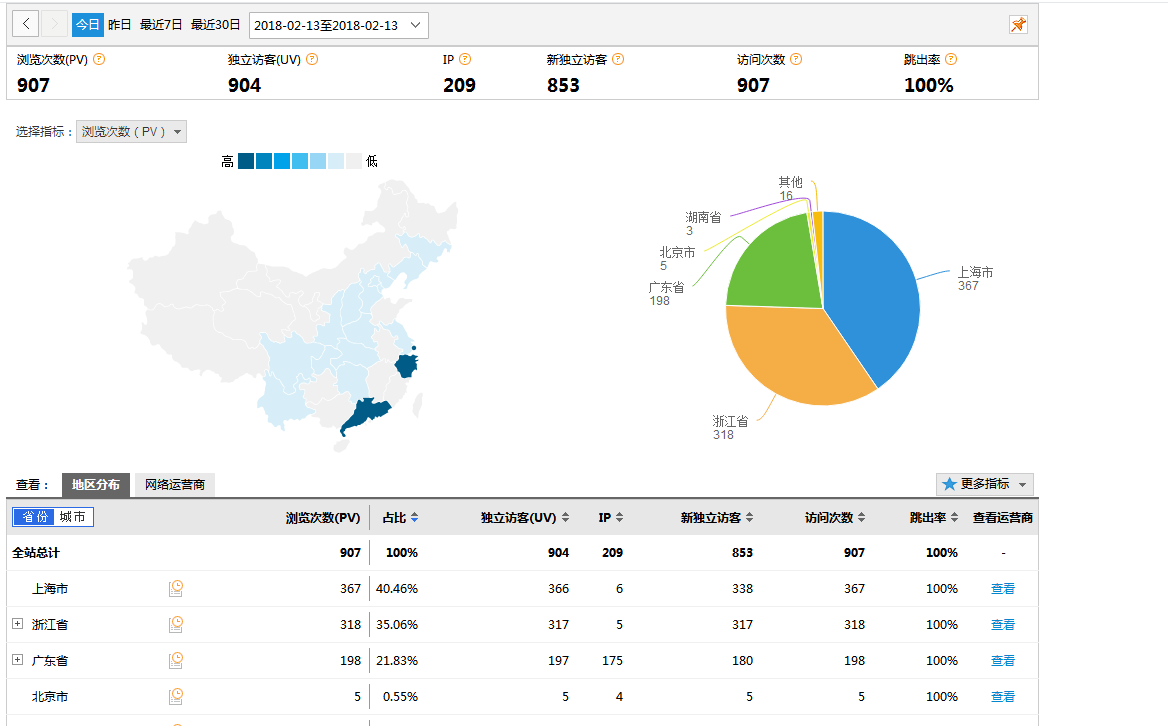Select 最近7日 time range
1168x726 pixels.
tap(161, 25)
